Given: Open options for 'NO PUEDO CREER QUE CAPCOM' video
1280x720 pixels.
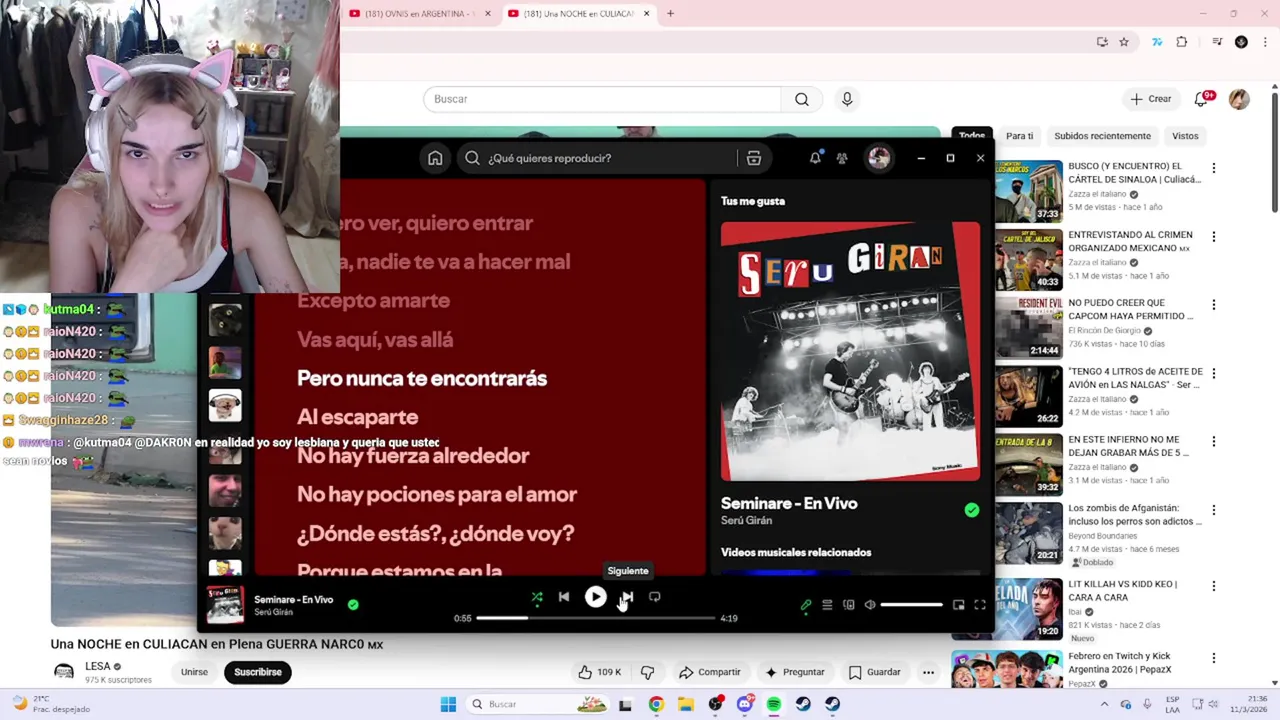Looking at the screenshot, I should coord(1214,305).
